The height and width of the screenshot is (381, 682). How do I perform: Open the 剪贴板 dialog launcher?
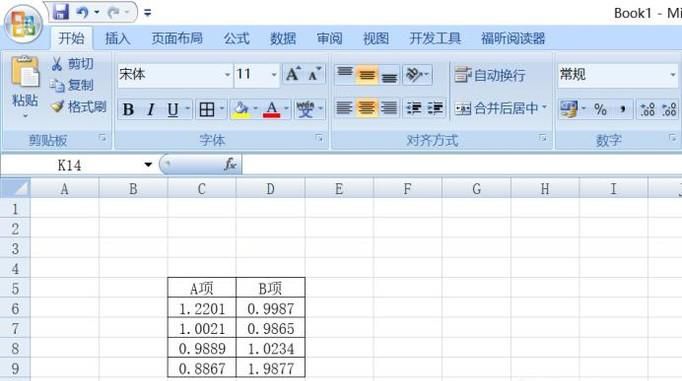pos(102,138)
